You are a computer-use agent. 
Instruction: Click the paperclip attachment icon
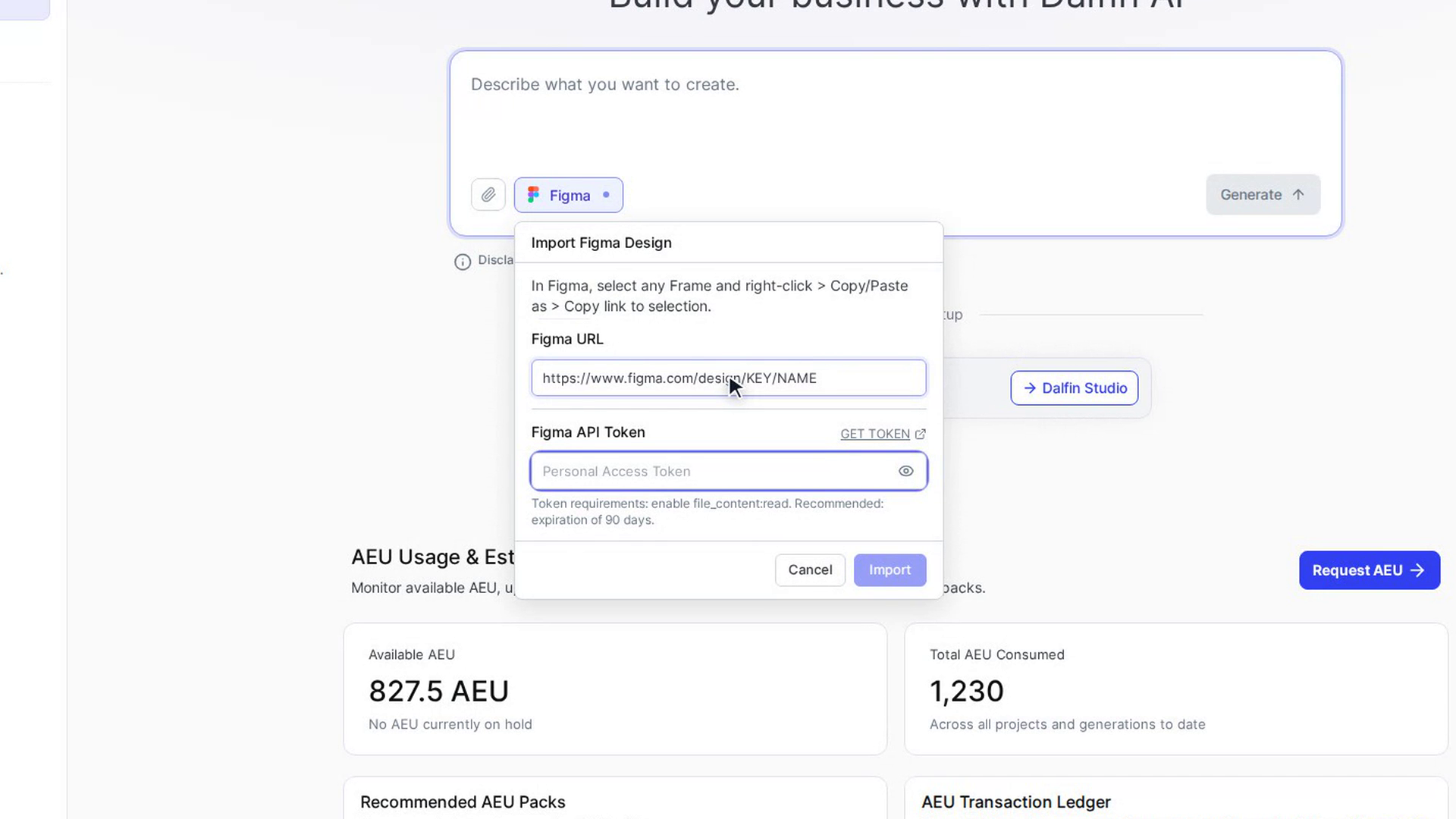click(x=488, y=195)
